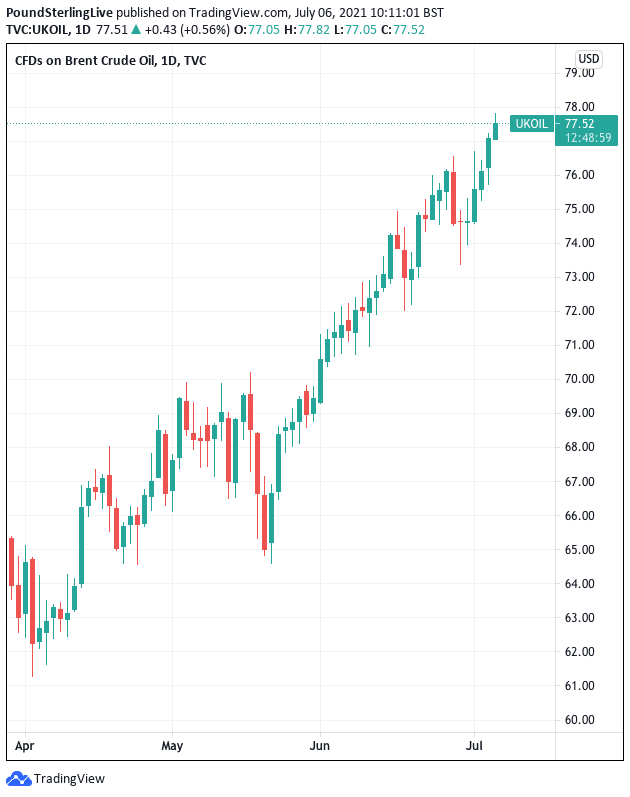The image size is (630, 797).
Task: Click the chart title CFDs on Brent Crude Oil
Action: click(x=110, y=61)
